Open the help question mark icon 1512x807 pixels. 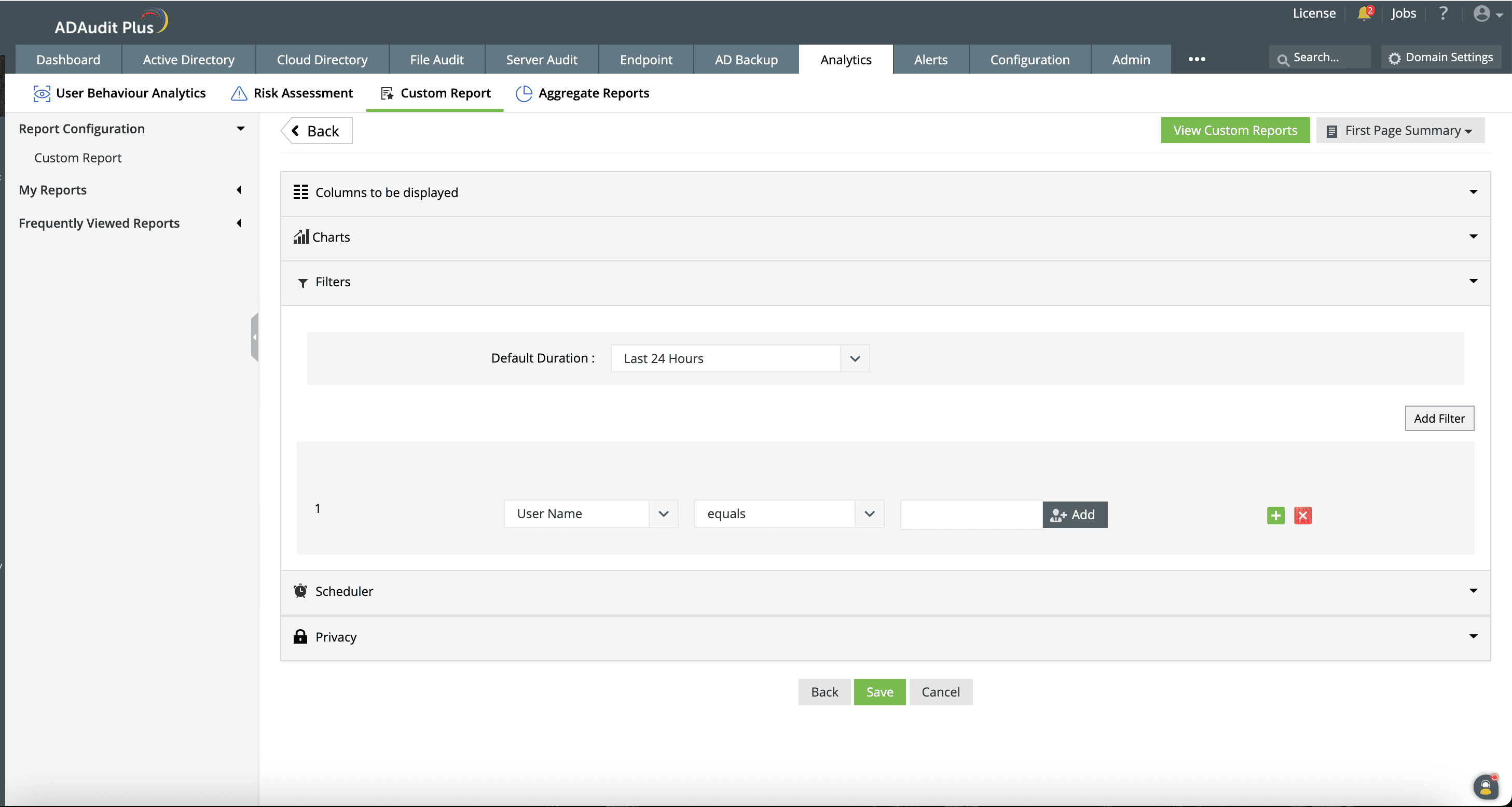(1443, 13)
